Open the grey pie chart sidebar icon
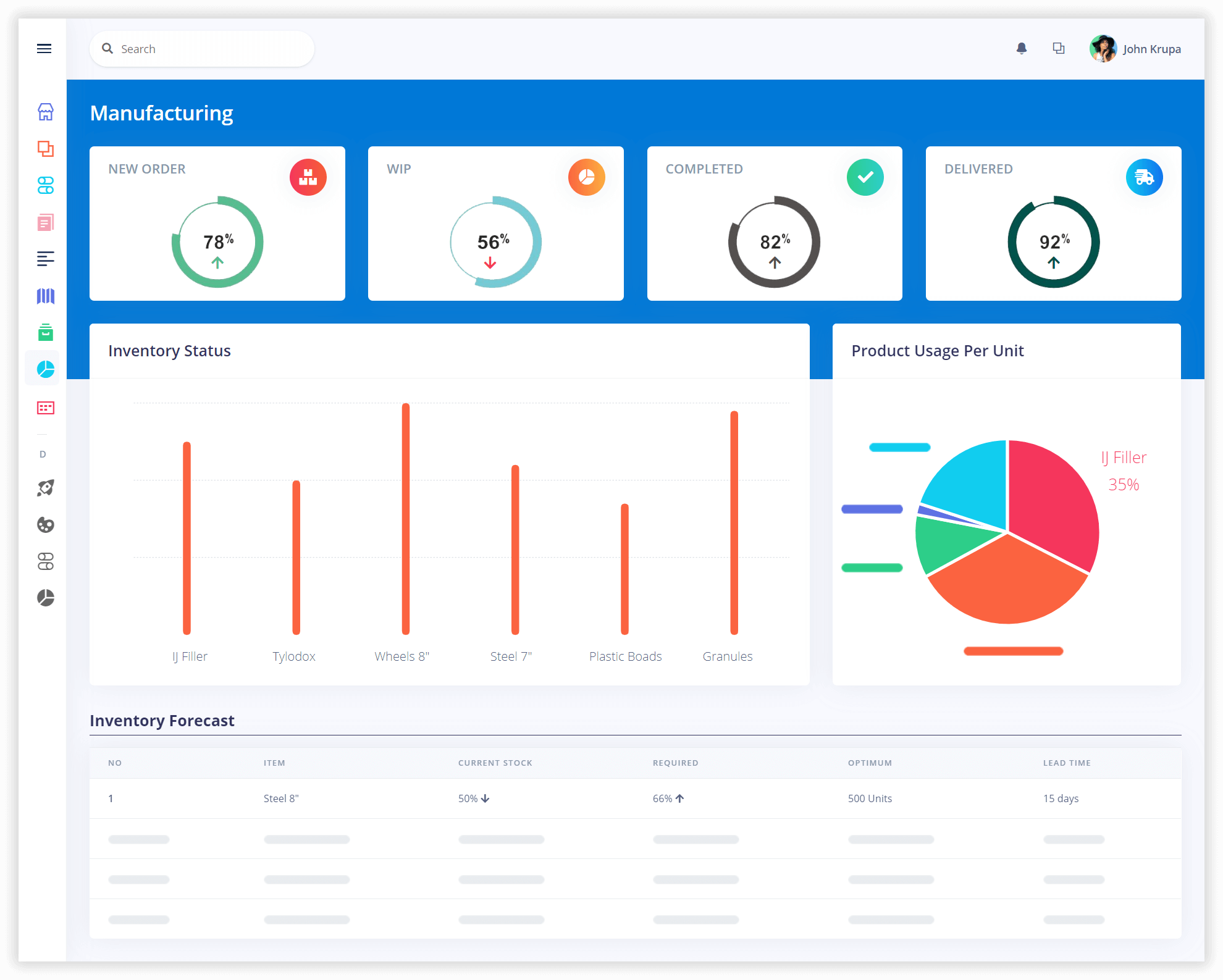 [x=46, y=598]
